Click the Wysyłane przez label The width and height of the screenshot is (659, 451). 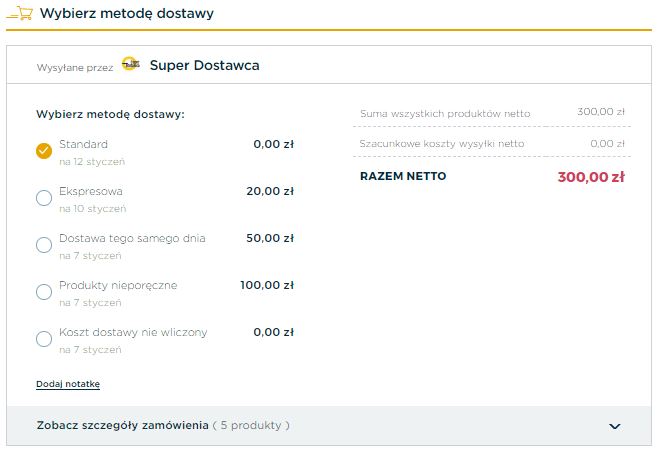point(75,68)
